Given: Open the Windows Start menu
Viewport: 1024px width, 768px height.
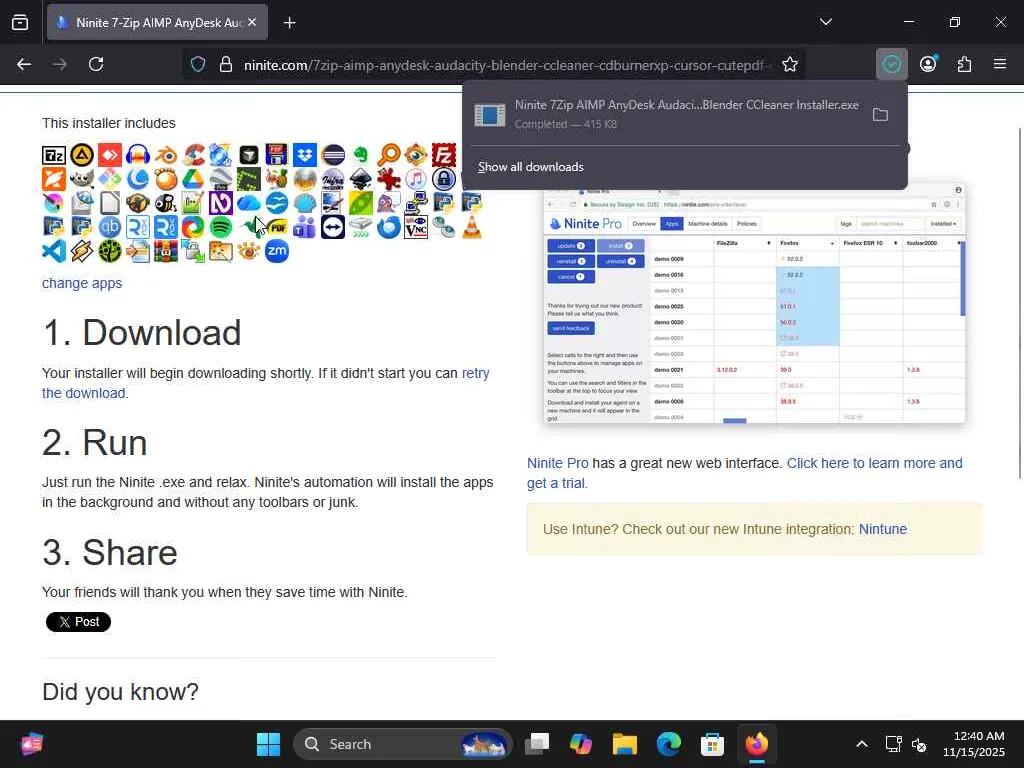Looking at the screenshot, I should pyautogui.click(x=268, y=744).
